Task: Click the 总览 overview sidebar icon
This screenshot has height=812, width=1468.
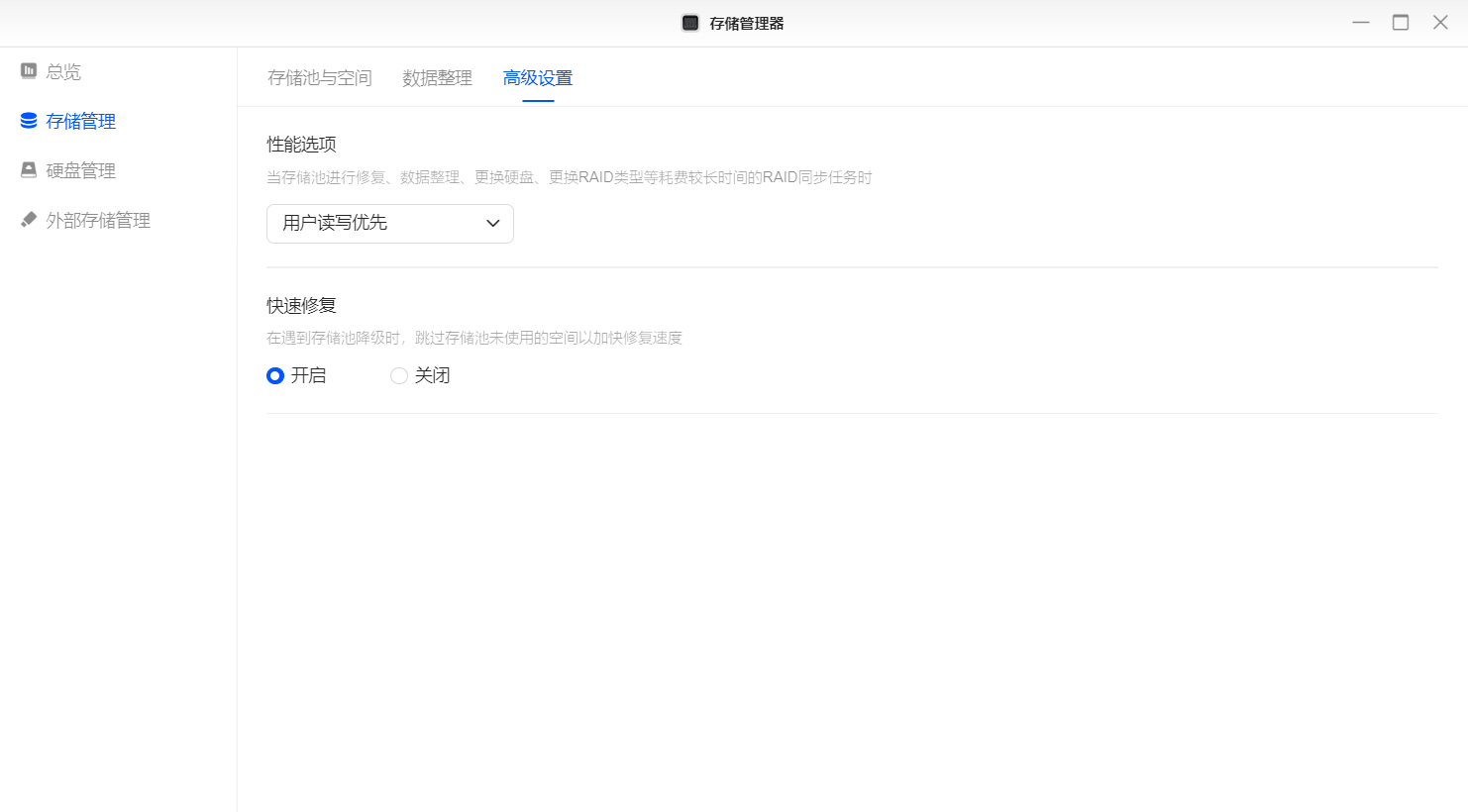Action: (29, 70)
